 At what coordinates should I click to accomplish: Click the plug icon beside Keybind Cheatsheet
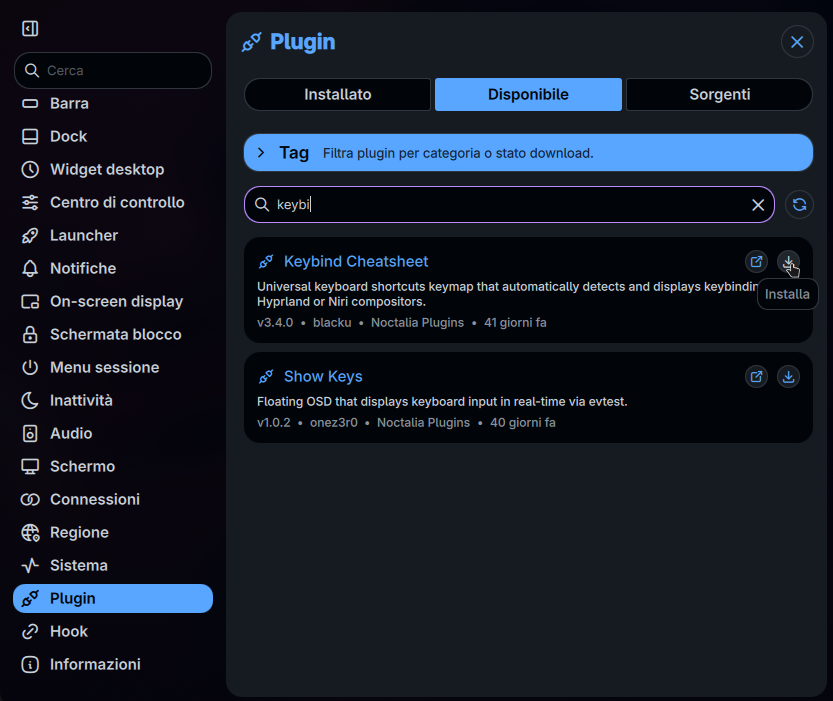click(266, 262)
